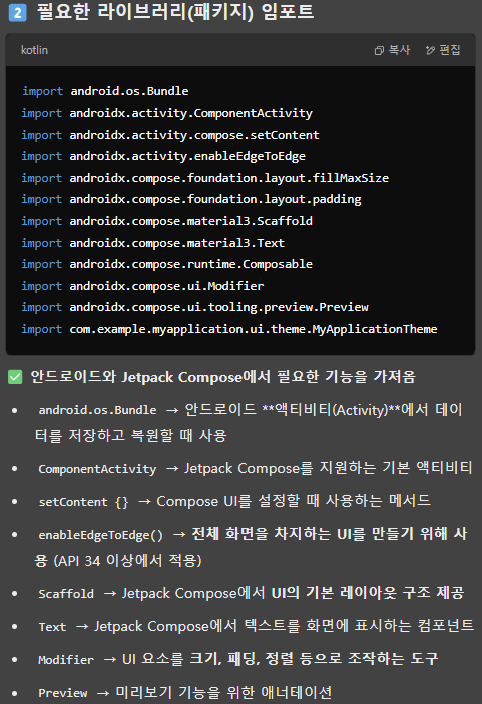Click the import line ending MyApplicationTheme
482x704 pixels.
pos(229,329)
